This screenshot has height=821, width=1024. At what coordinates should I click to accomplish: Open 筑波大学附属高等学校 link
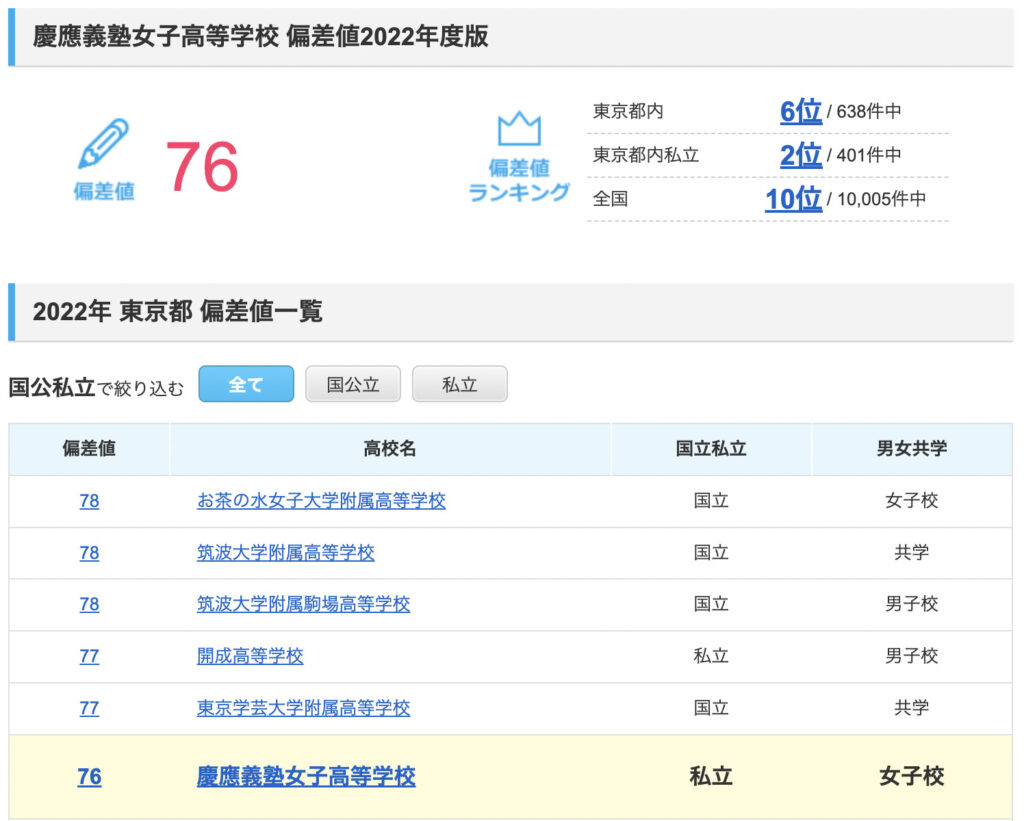285,553
